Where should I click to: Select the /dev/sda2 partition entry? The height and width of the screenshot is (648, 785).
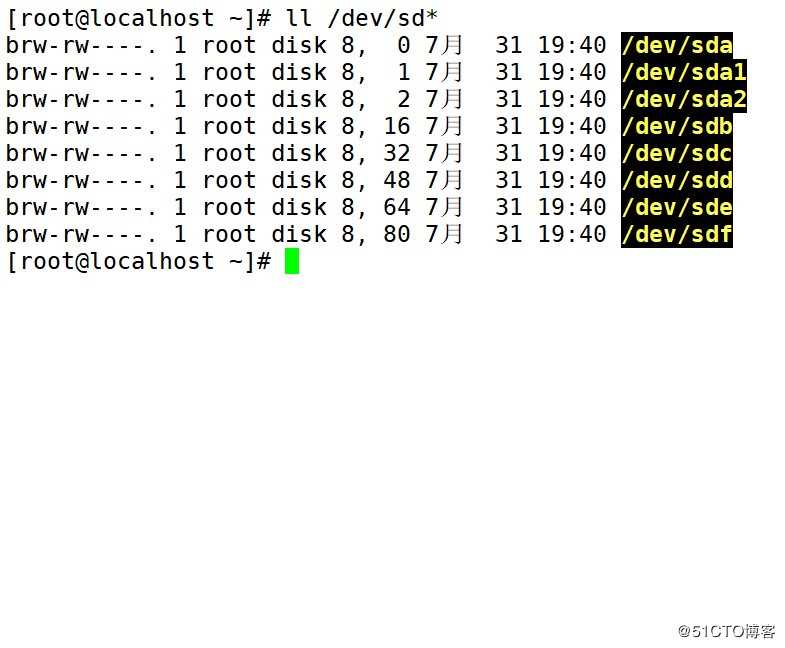684,99
